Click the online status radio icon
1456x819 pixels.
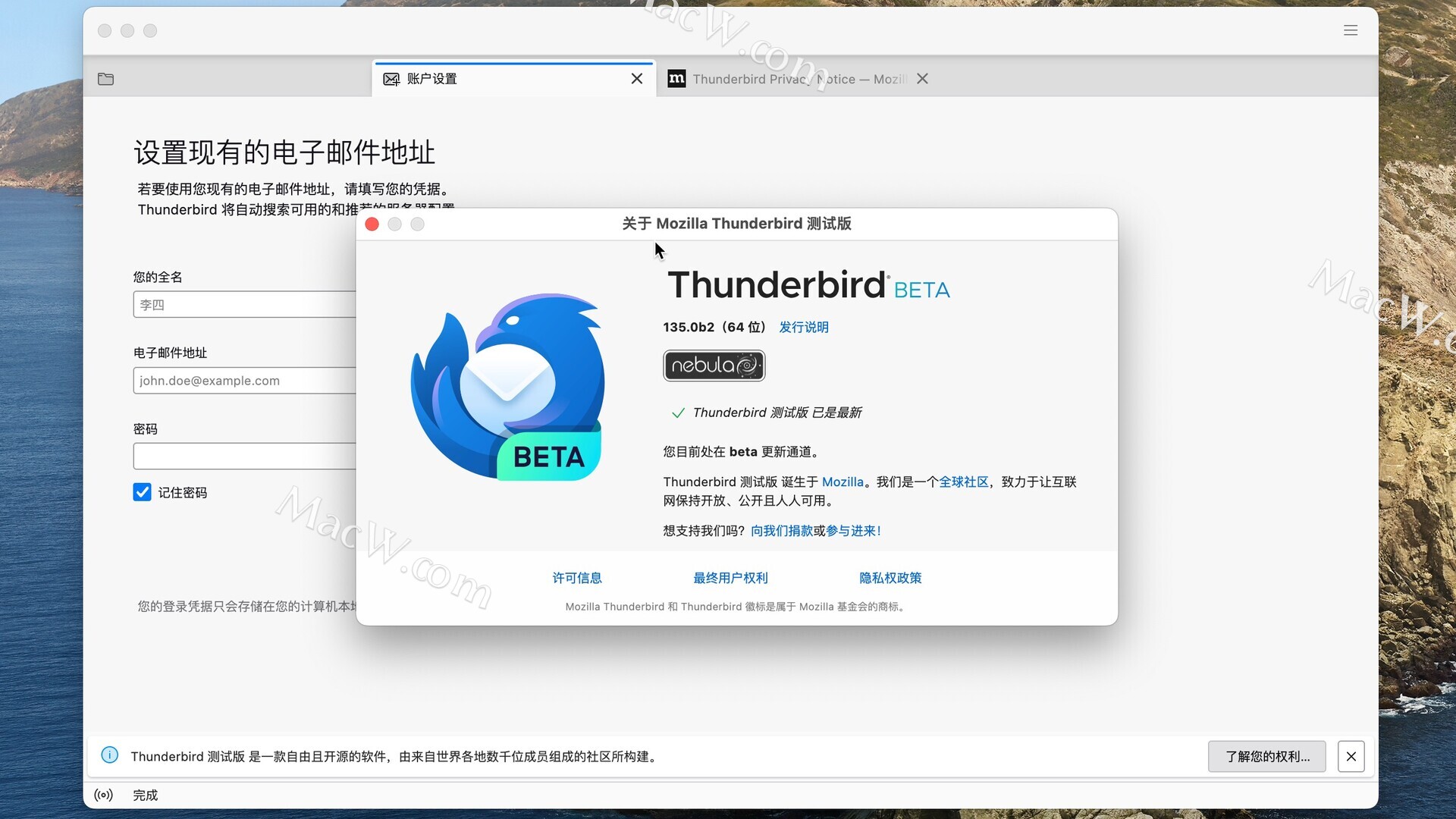[x=104, y=795]
